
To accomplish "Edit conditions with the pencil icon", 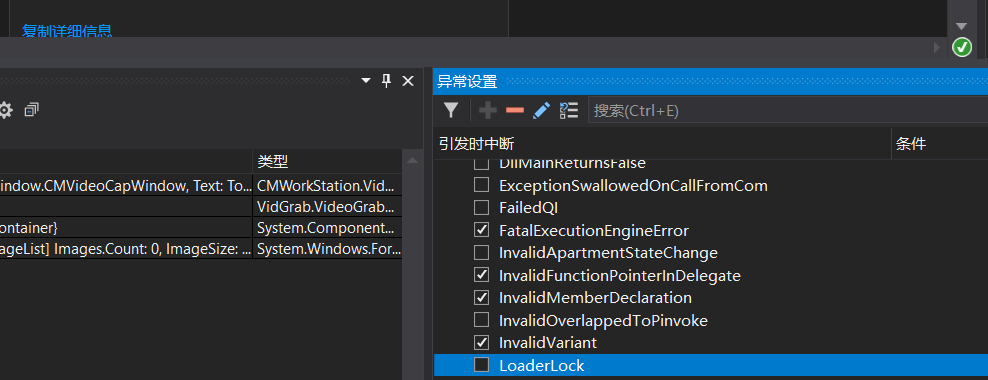I will tap(542, 111).
